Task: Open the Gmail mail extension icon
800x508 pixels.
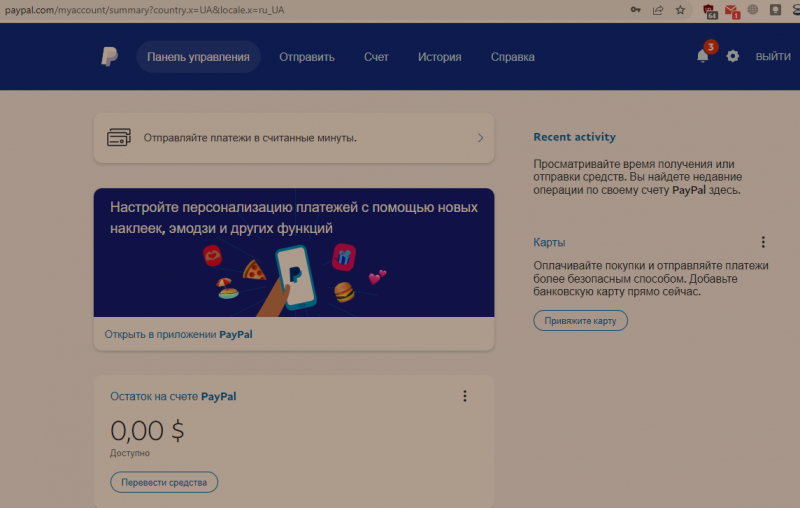Action: 732,10
